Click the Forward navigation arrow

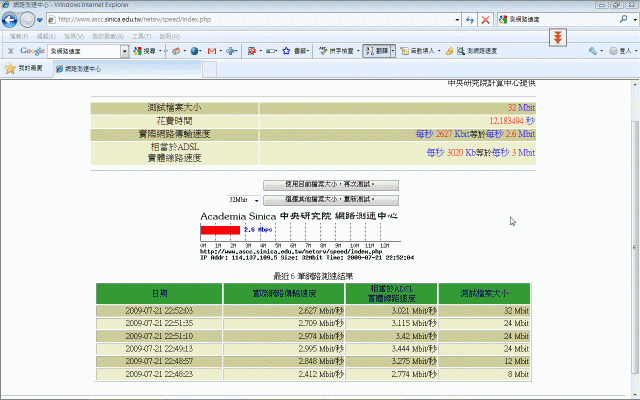(27, 20)
